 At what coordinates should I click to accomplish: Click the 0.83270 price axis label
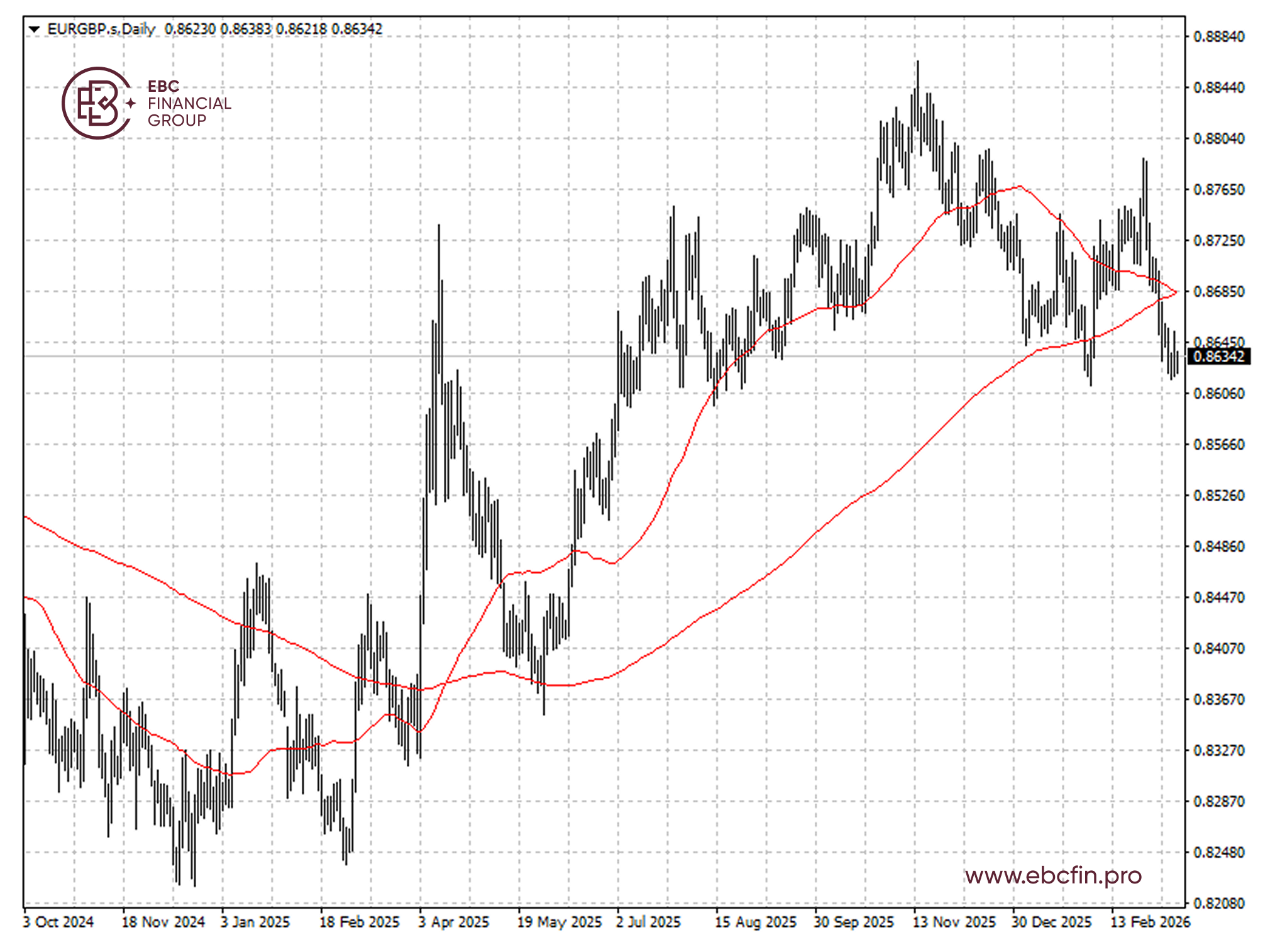pos(1218,750)
